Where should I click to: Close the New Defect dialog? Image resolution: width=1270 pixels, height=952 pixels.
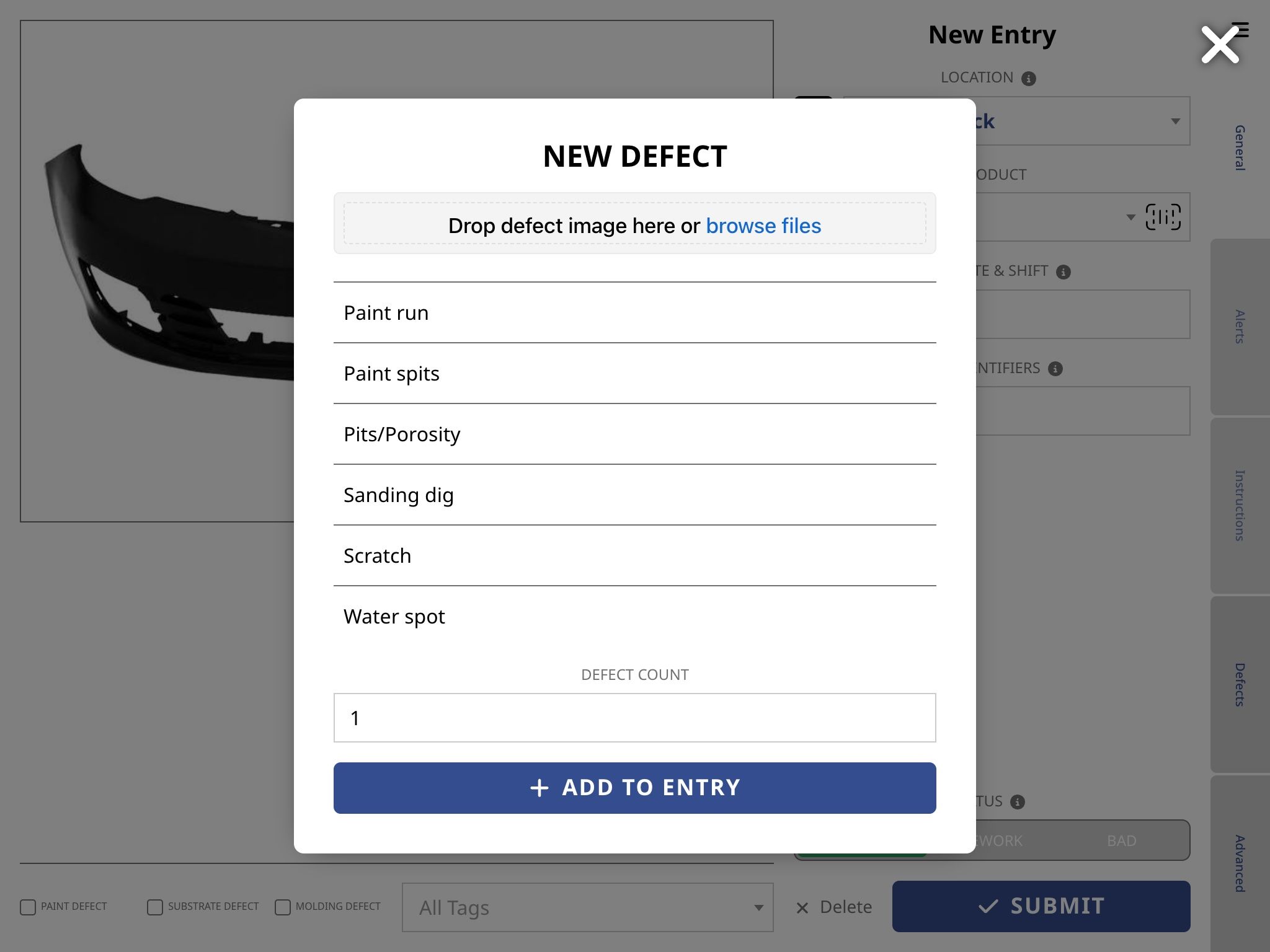pyautogui.click(x=1219, y=45)
